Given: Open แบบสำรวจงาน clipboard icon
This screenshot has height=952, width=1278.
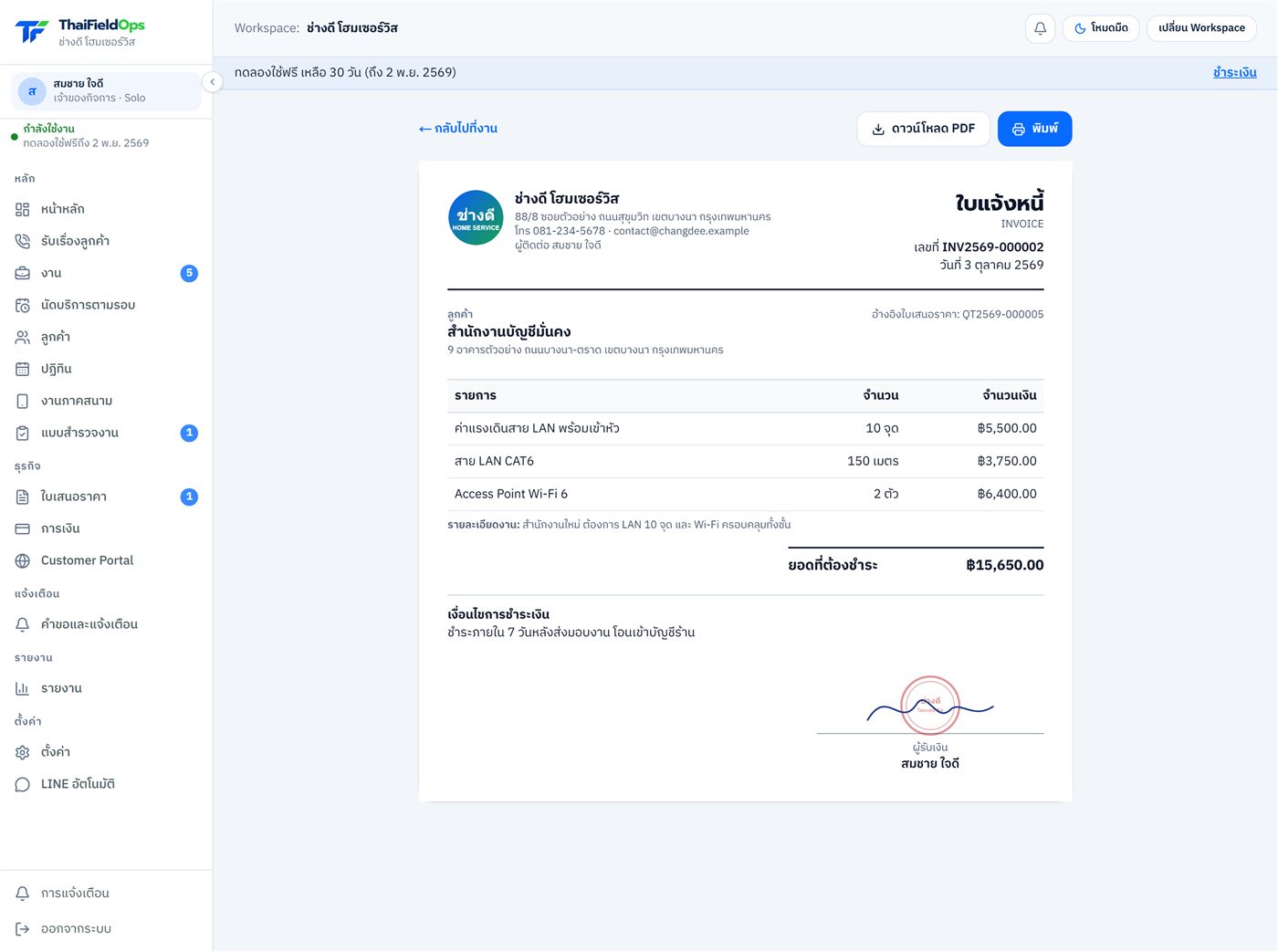Looking at the screenshot, I should (x=23, y=433).
